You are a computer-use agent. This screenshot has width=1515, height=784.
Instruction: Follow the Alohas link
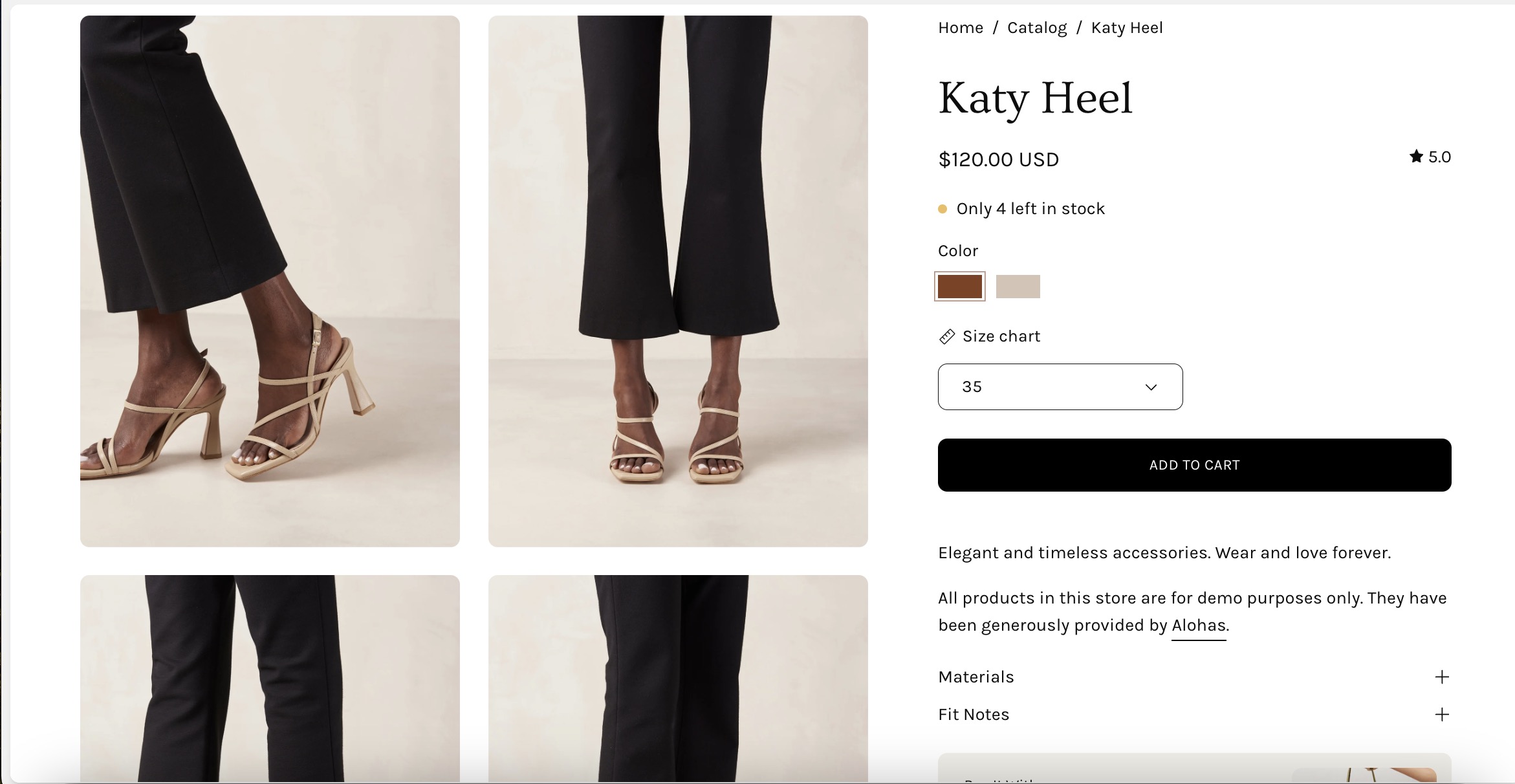coord(1199,626)
